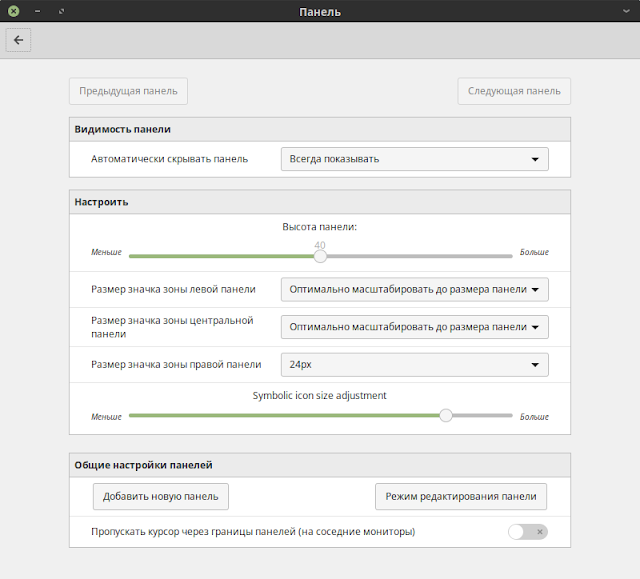
Task: Click the slider value 40
Action: 320,245
